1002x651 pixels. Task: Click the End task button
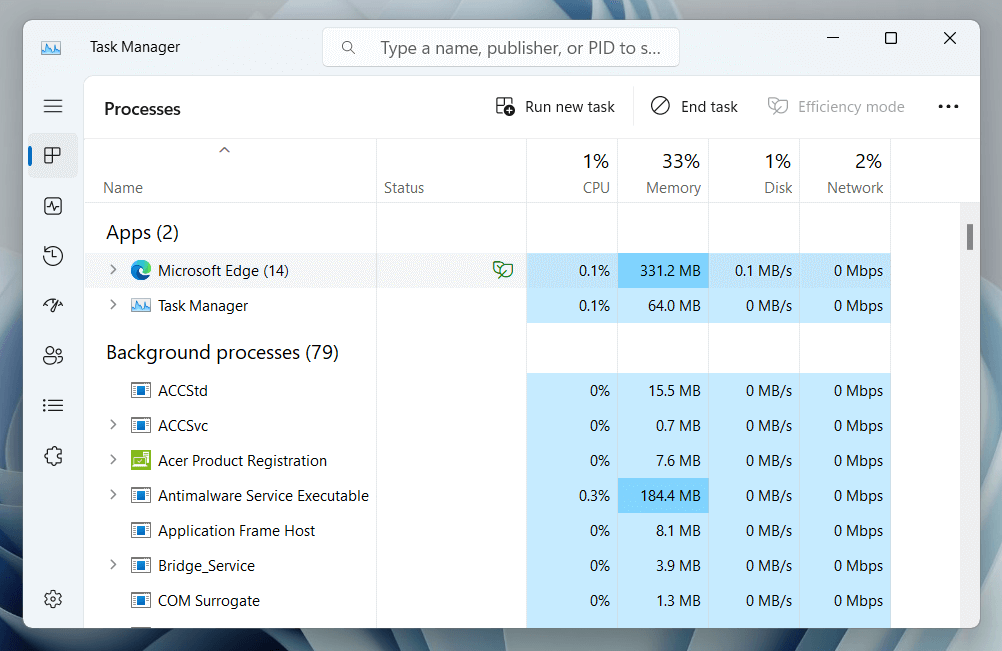pos(694,107)
